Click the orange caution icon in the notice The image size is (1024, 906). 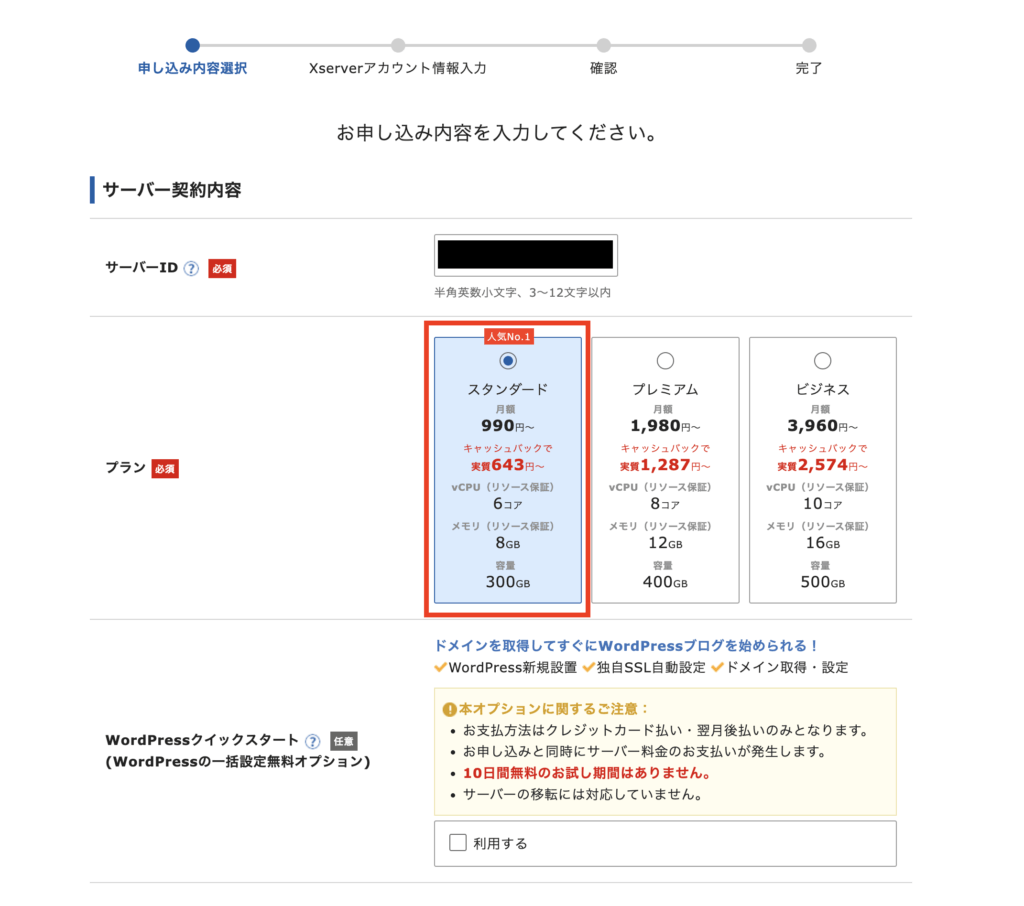tap(449, 709)
